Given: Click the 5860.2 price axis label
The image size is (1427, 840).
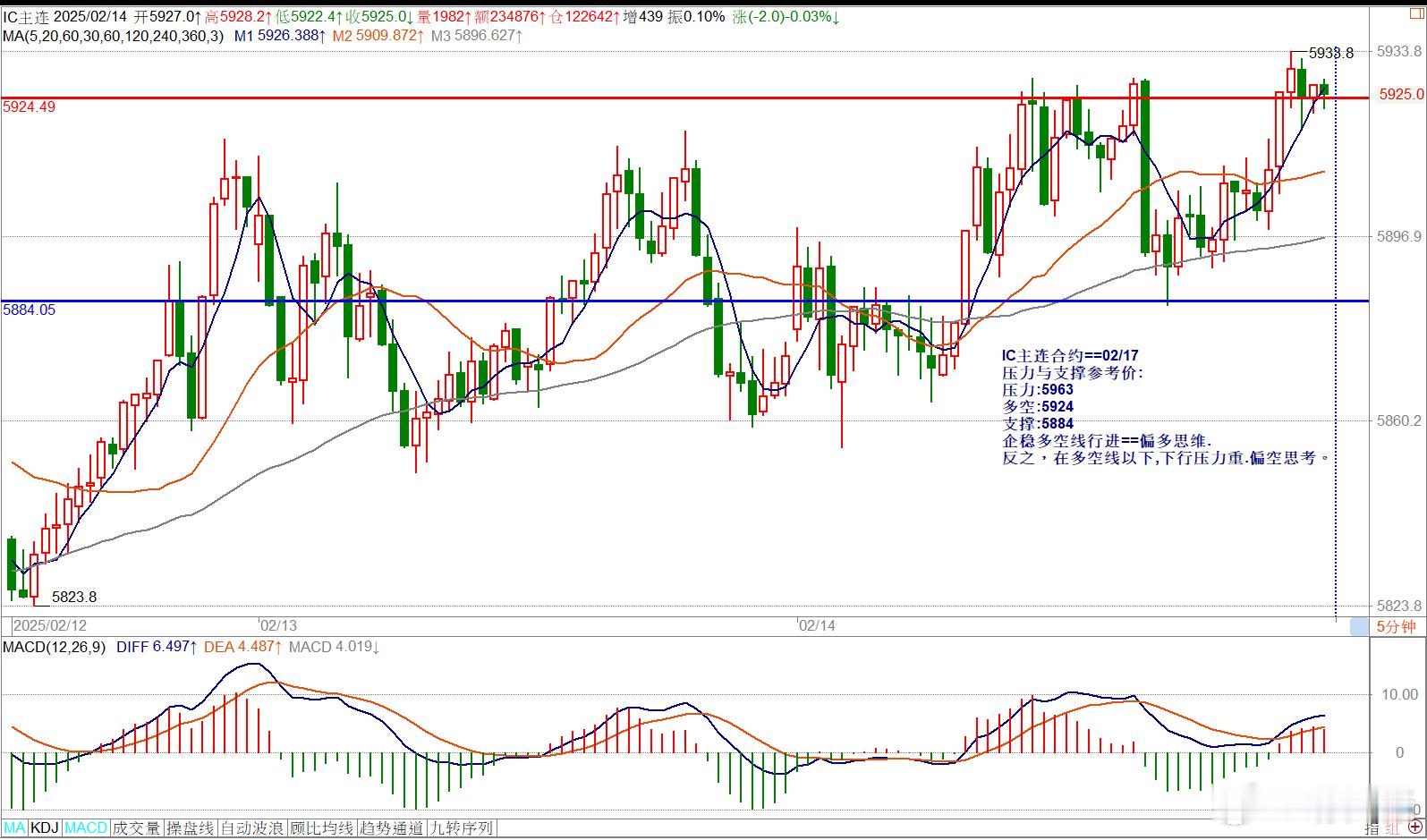Looking at the screenshot, I should pyautogui.click(x=1400, y=420).
